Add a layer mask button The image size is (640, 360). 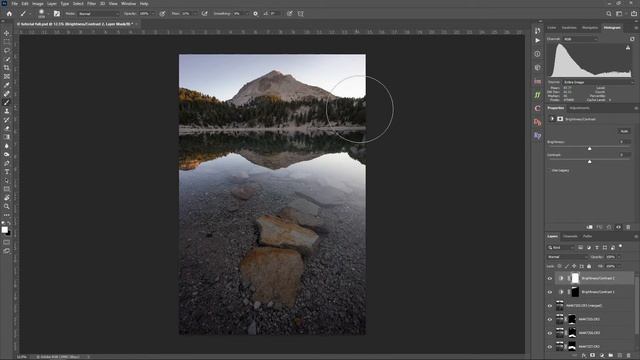[x=593, y=356]
